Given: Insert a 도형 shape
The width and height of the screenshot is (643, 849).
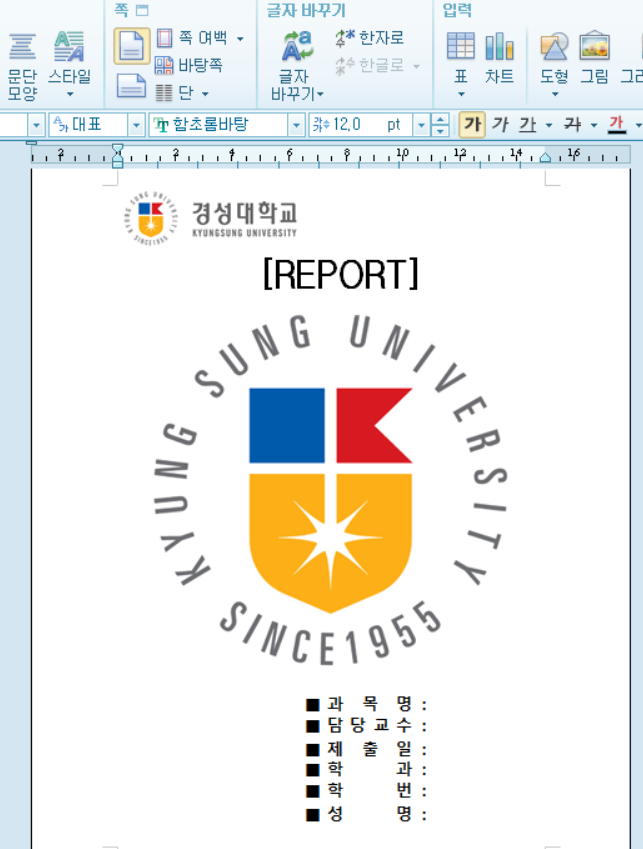Looking at the screenshot, I should click(x=554, y=57).
